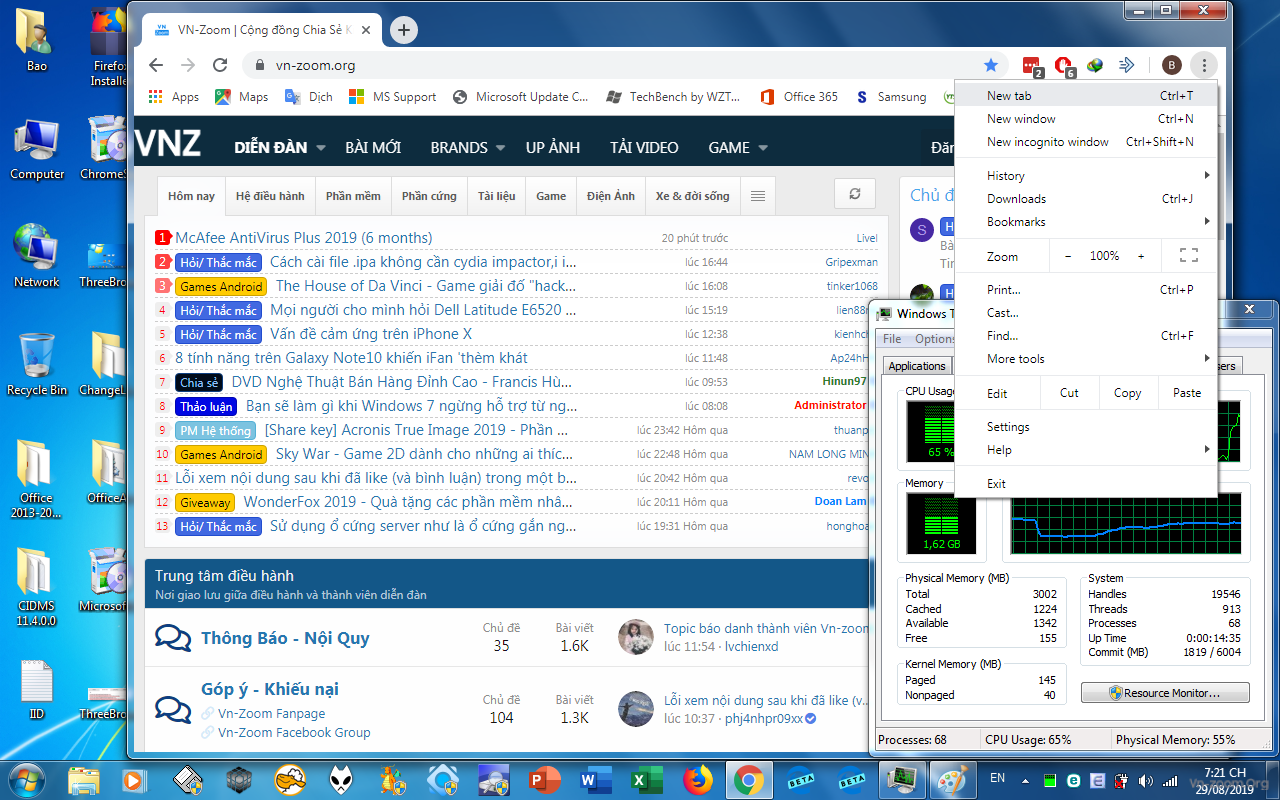Click the bookmark star in address bar

[x=991, y=65]
